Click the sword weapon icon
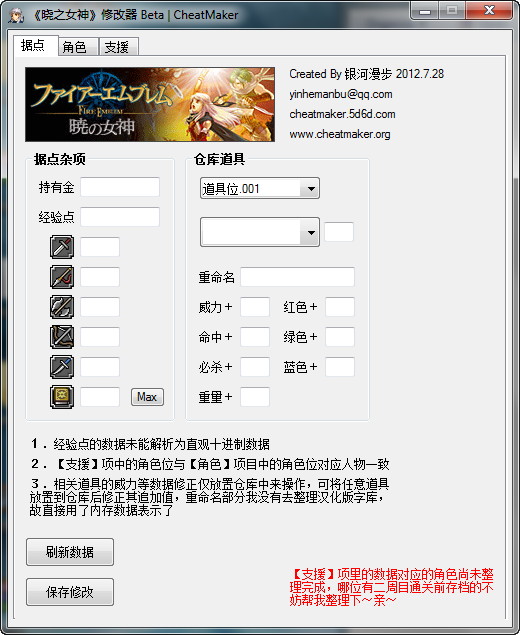 pyautogui.click(x=62, y=247)
